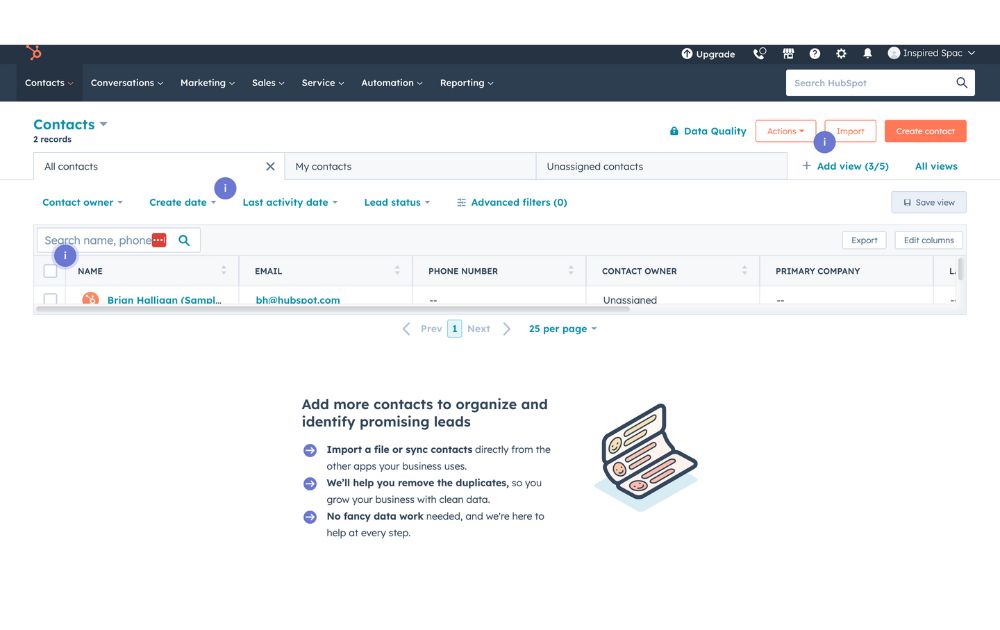The image size is (1000, 630).
Task: Click the info dot near Import
Action: click(x=824, y=142)
